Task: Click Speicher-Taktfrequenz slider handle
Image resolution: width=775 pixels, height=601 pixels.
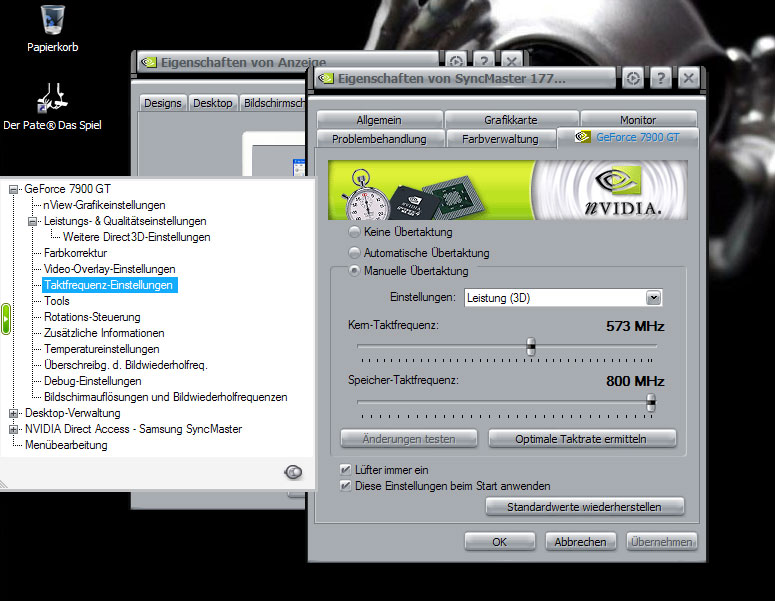Action: [651, 402]
